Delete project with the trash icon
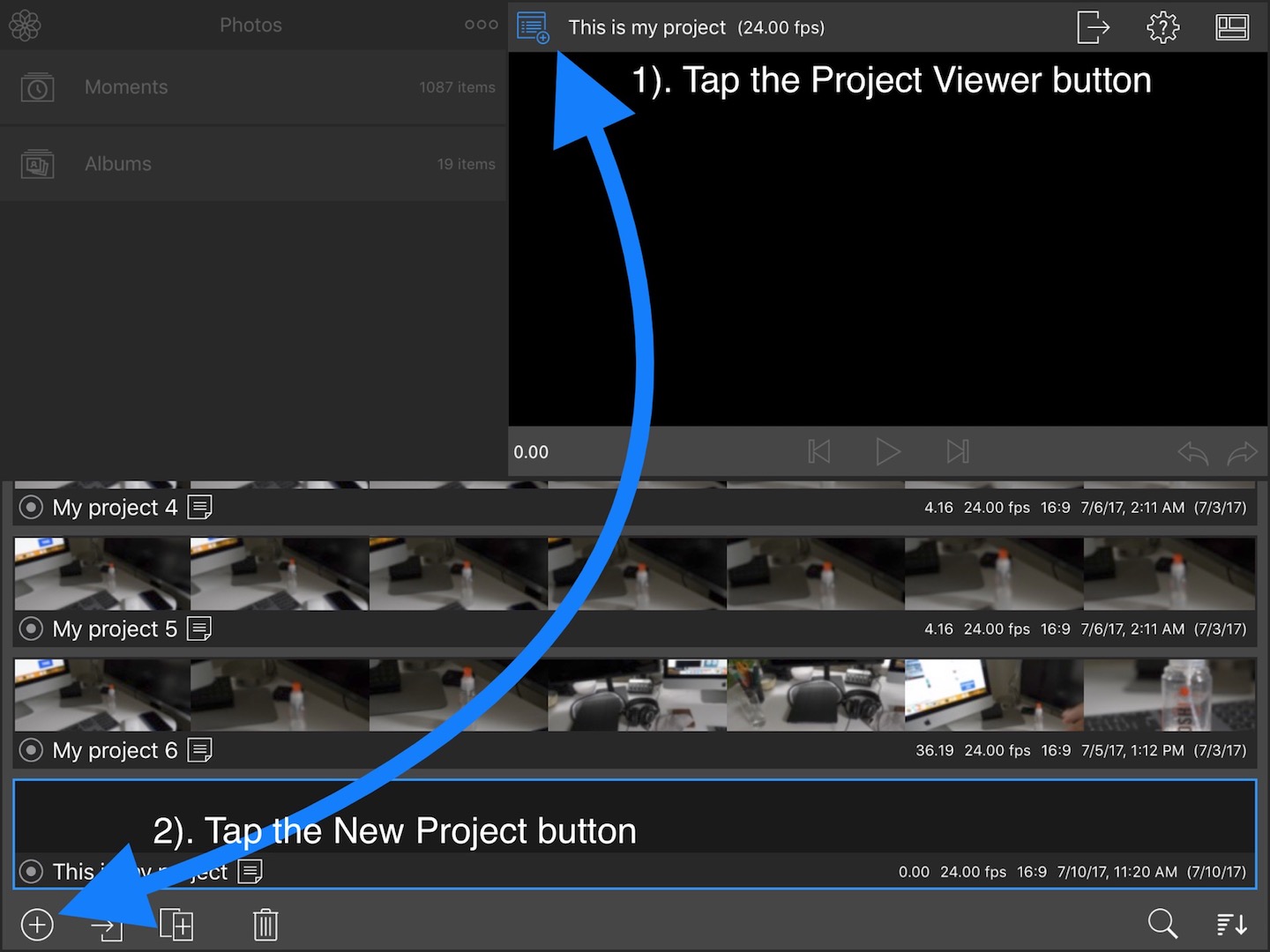The image size is (1270, 952). tap(265, 925)
